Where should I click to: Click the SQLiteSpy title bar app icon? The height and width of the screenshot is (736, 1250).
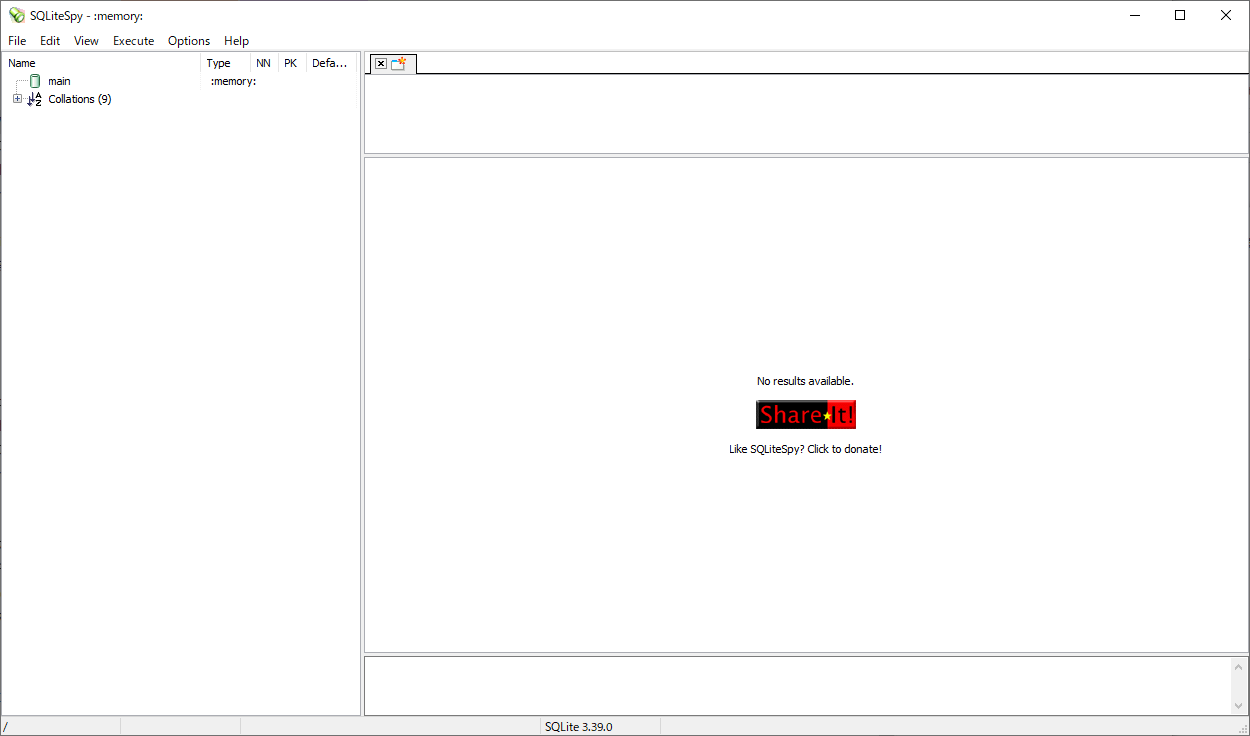point(16,15)
